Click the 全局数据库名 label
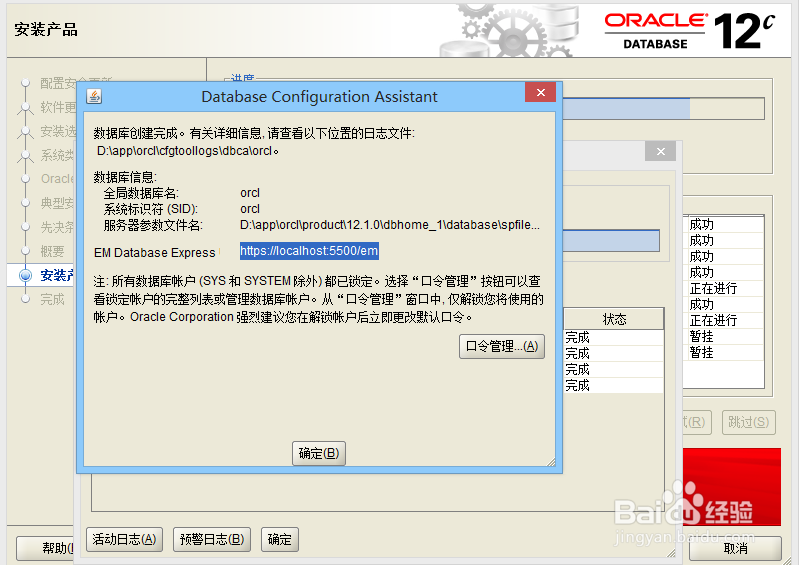 (141, 193)
